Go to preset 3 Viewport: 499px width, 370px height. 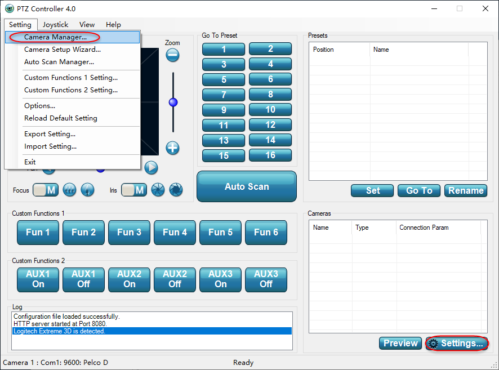click(x=224, y=64)
